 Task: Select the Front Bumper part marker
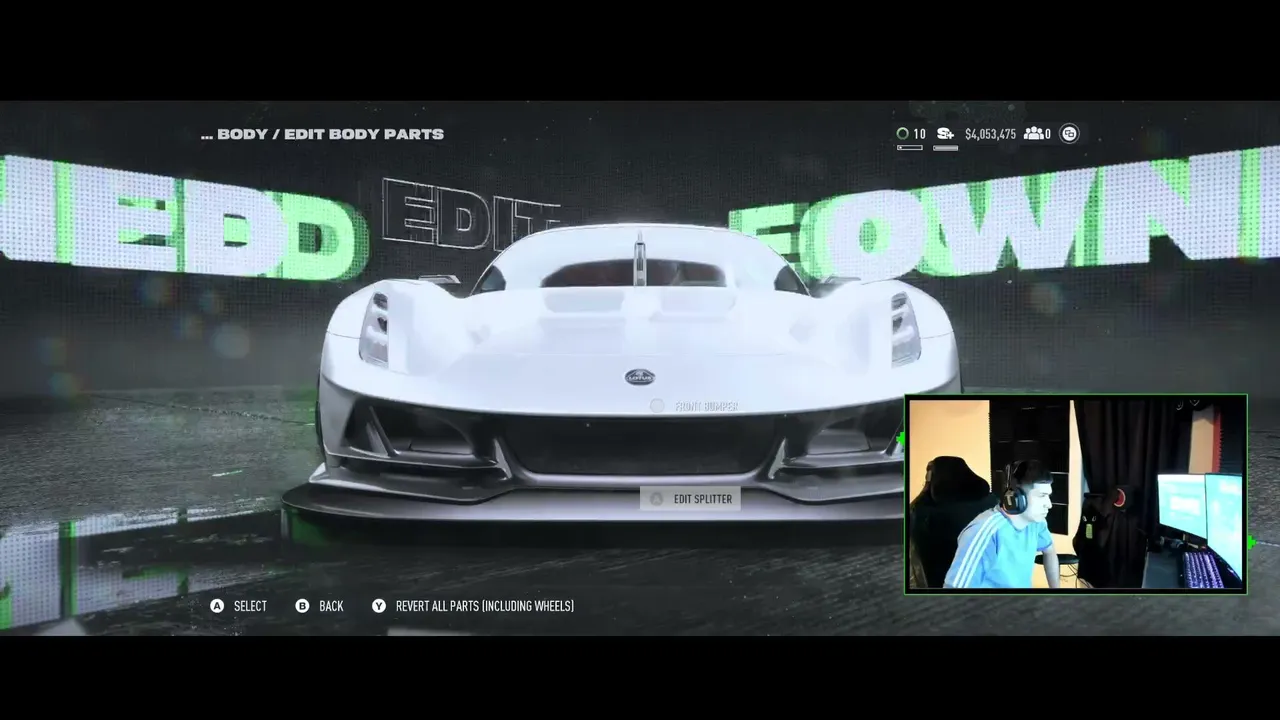tap(657, 406)
